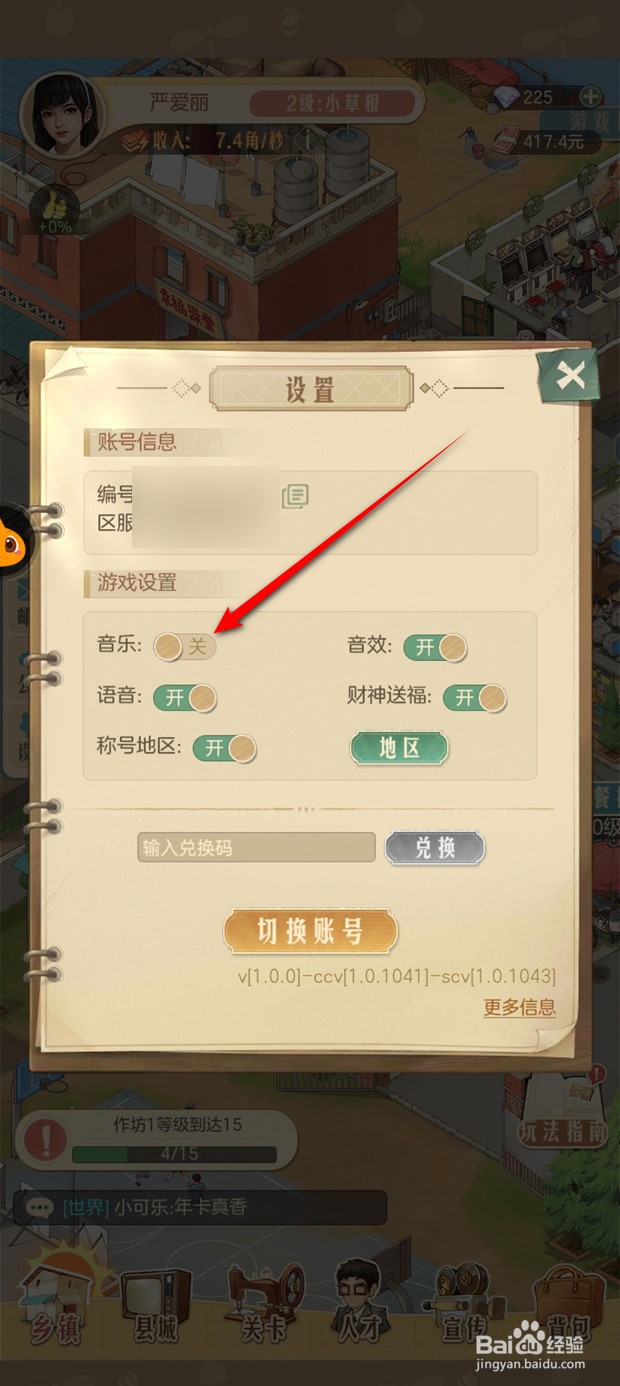Click the 切换账号 switch account button
The height and width of the screenshot is (1386, 620).
pos(310,932)
